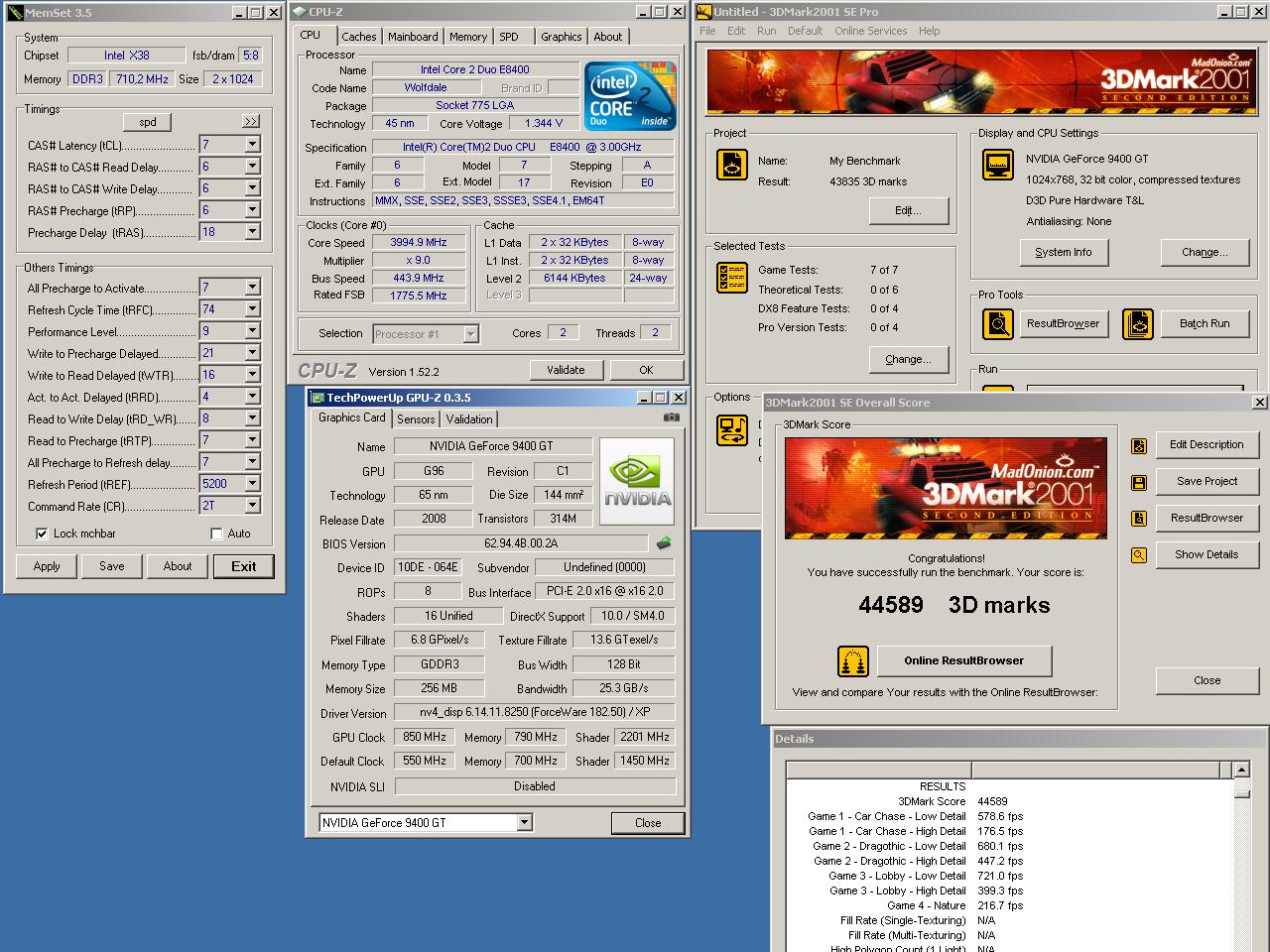The image size is (1270, 952).
Task: Click the icon beside ResultBrowser in score dialog
Action: click(x=1139, y=519)
